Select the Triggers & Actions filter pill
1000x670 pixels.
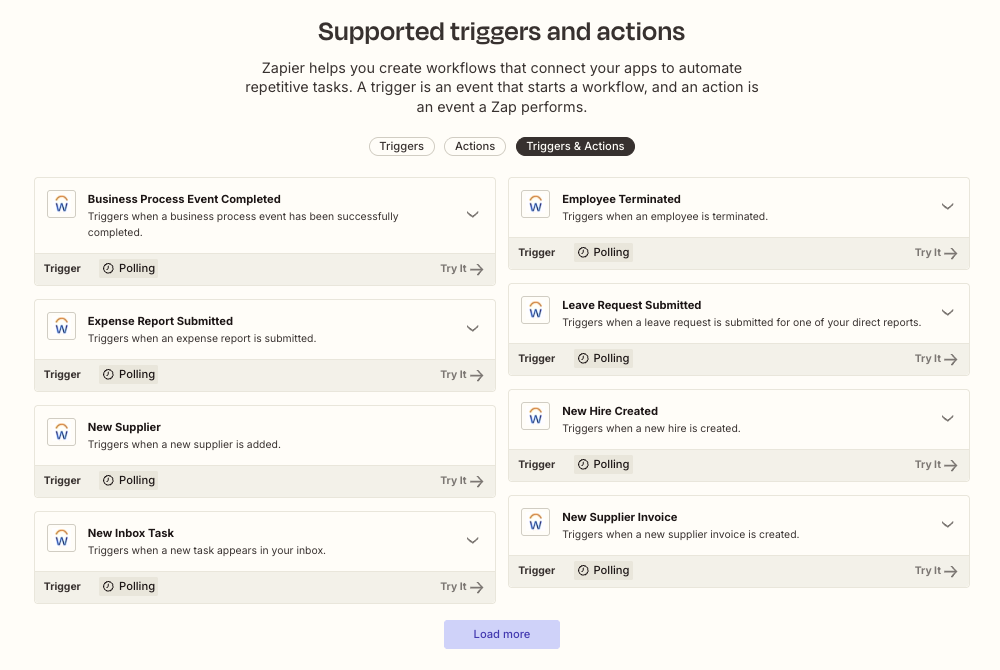coord(575,146)
